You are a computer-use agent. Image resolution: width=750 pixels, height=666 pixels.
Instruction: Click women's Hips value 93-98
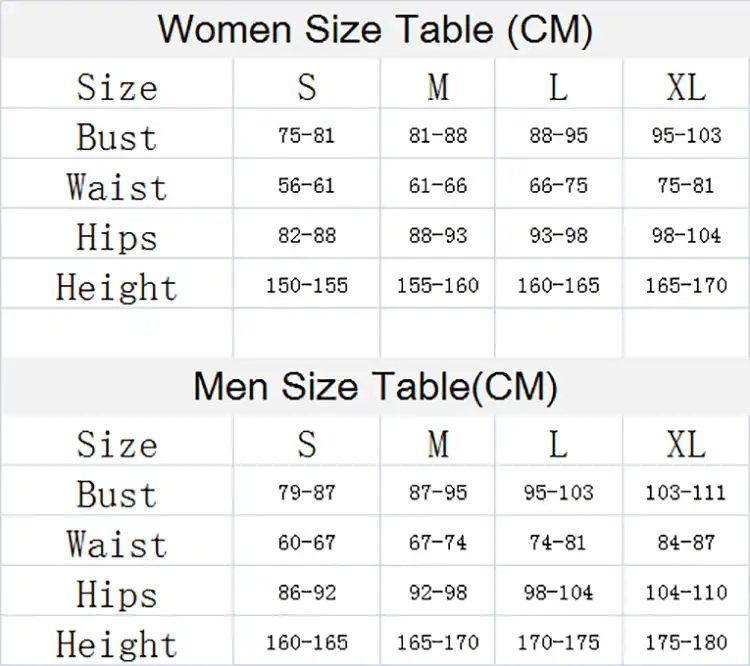tap(558, 235)
